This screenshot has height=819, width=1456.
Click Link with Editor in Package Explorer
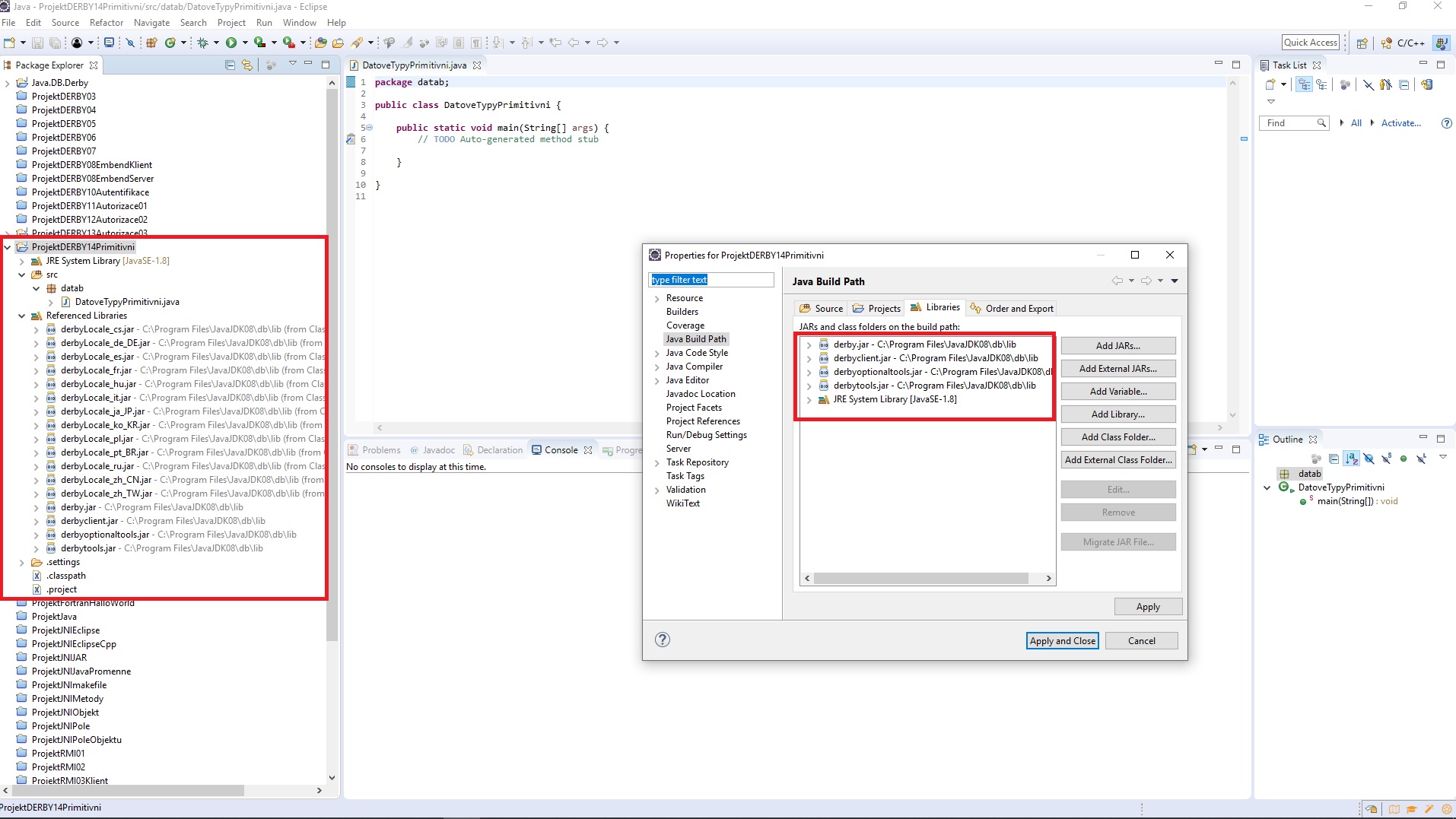point(246,65)
